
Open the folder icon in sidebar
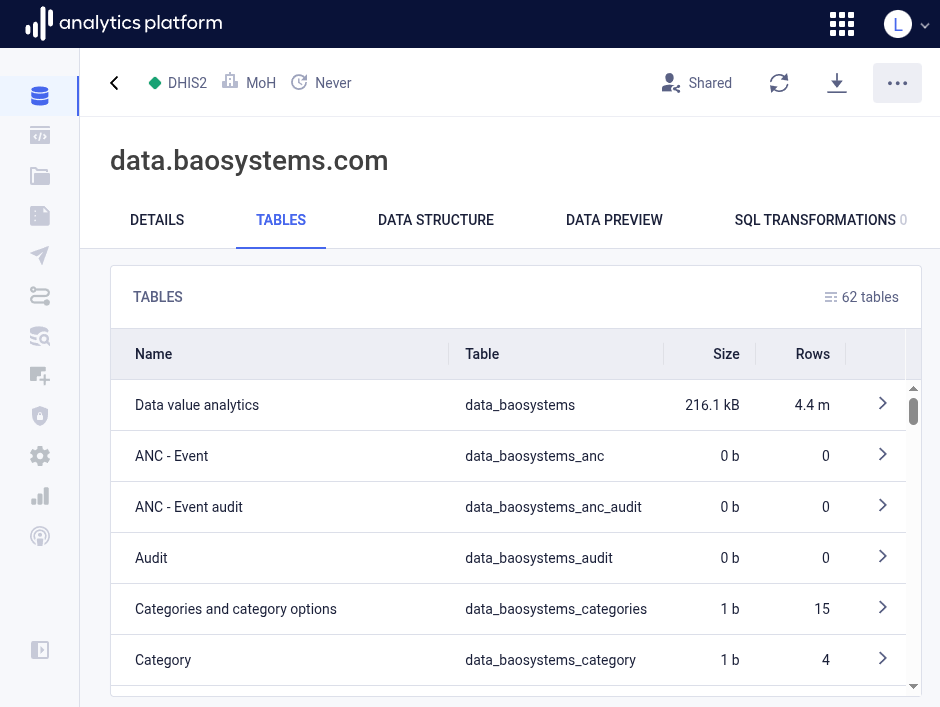[40, 176]
